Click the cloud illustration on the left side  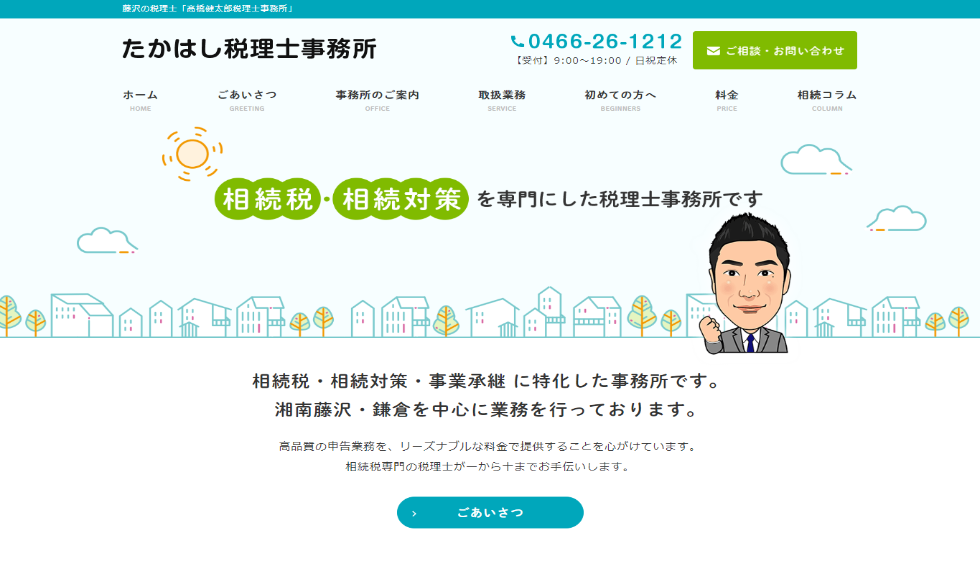[x=106, y=241]
